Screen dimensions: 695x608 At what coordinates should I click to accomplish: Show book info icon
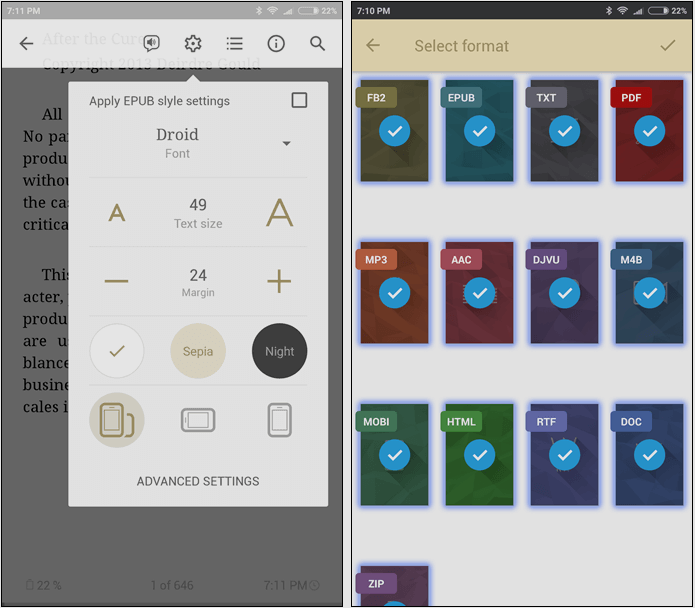[x=276, y=43]
